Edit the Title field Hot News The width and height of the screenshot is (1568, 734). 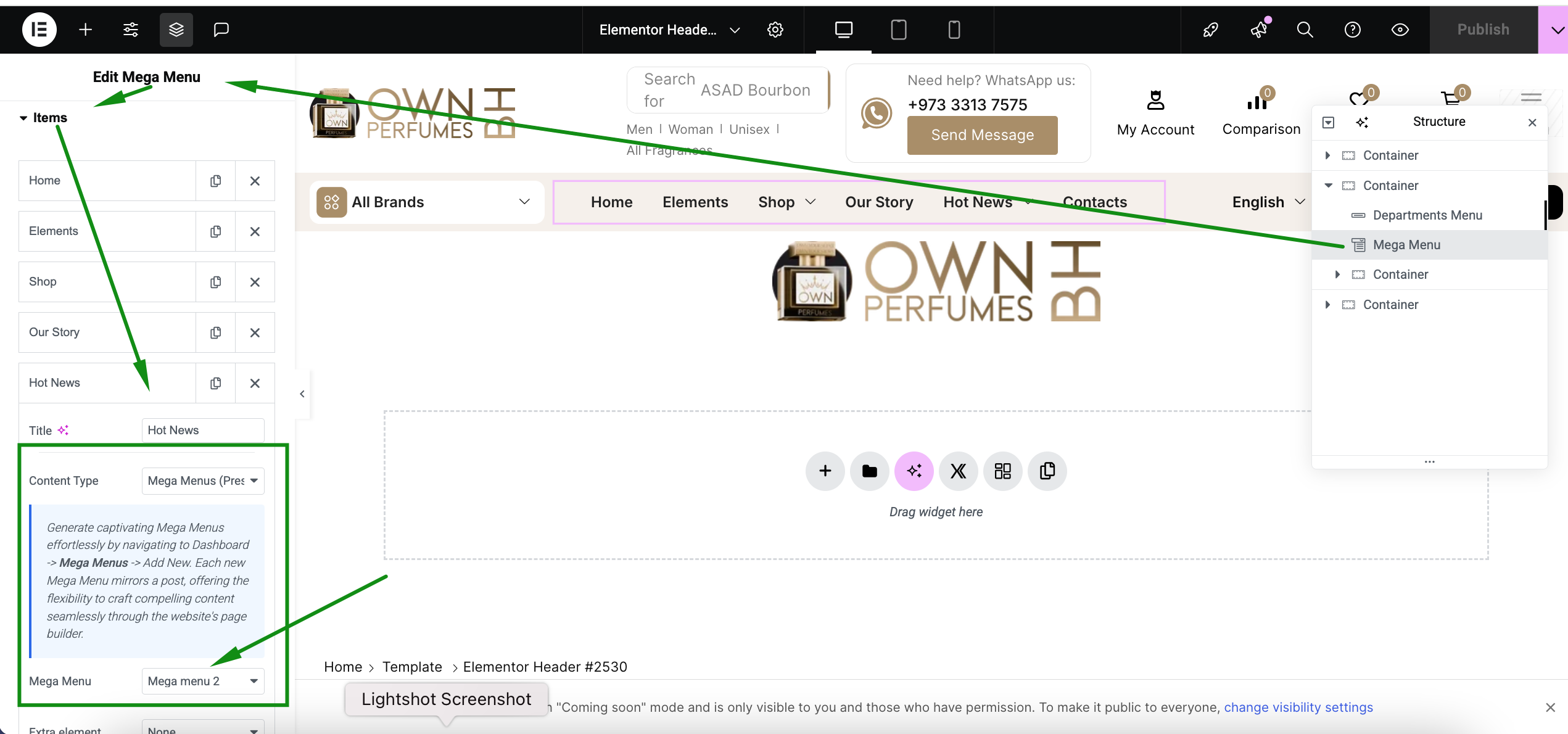pos(203,430)
